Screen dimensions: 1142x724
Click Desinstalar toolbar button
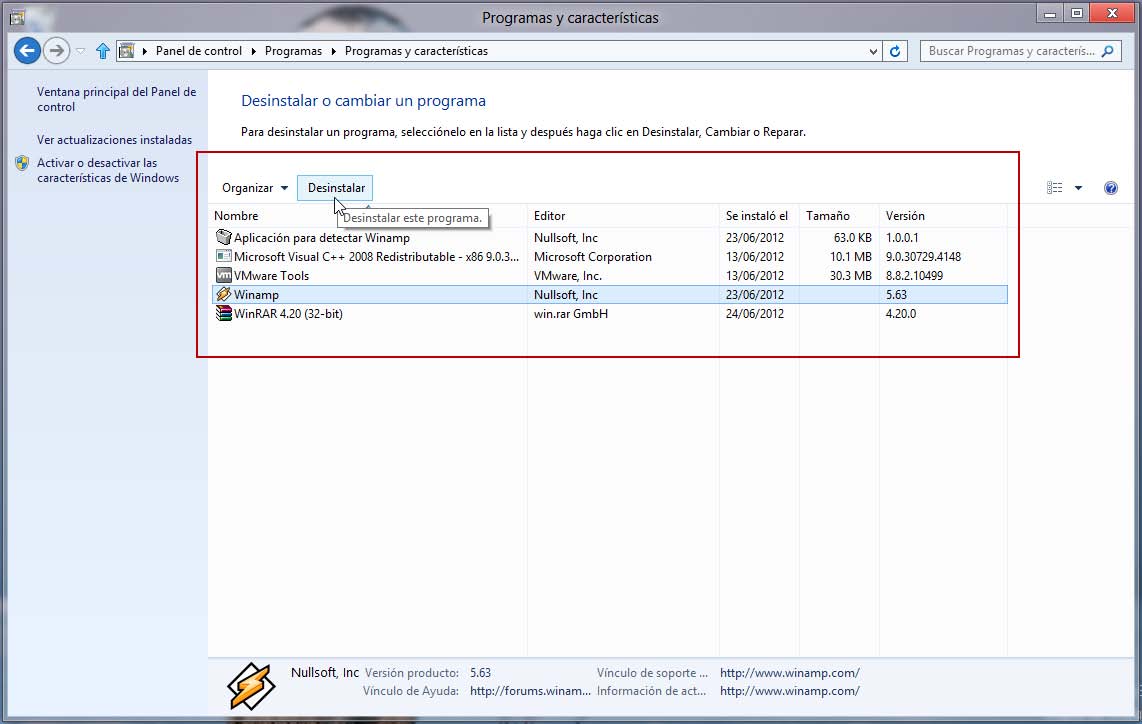(336, 188)
